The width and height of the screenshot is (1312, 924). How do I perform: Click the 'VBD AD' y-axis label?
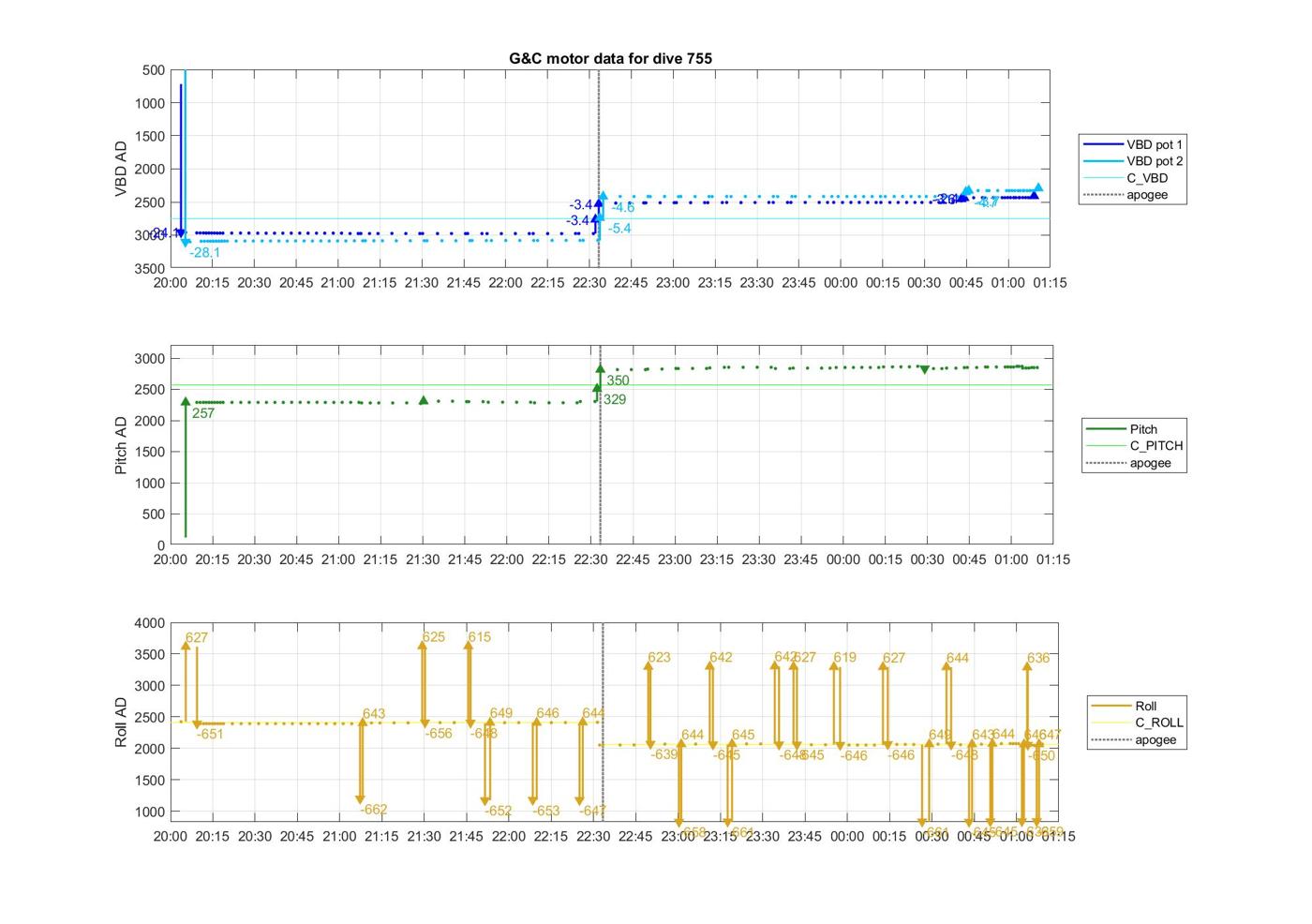121,169
